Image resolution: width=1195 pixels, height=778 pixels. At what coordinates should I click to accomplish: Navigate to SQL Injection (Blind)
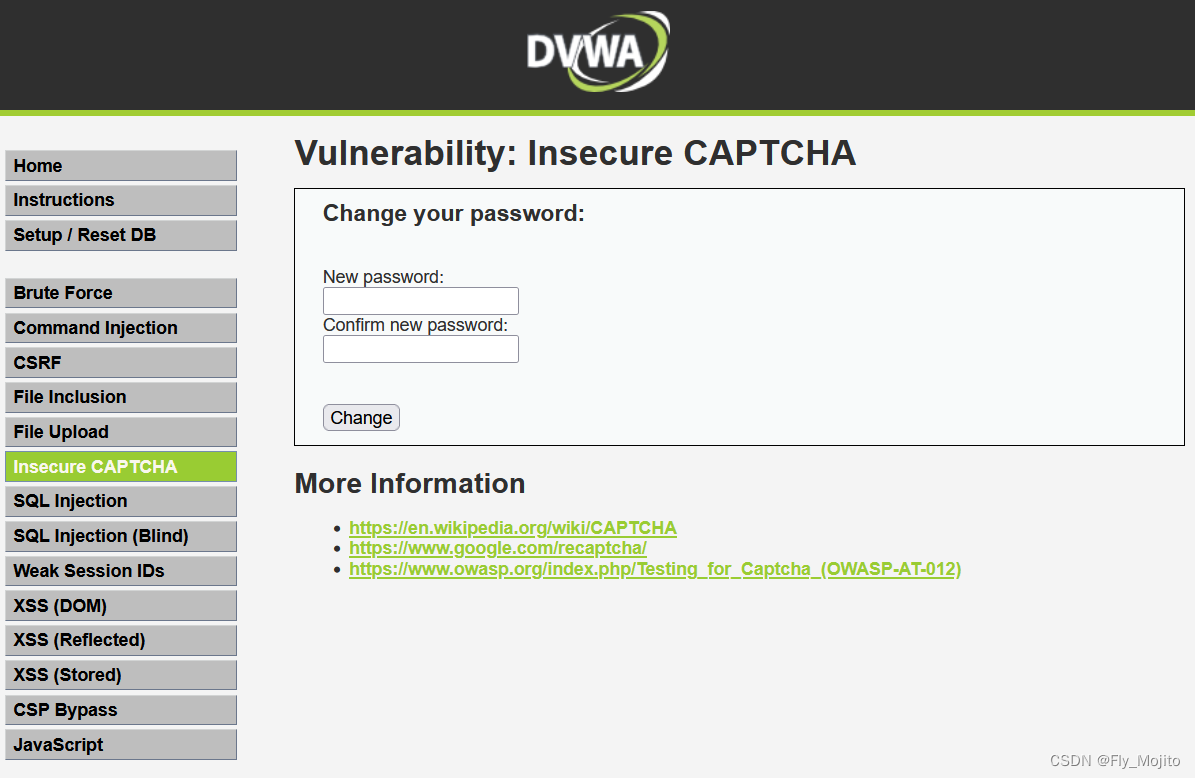[x=120, y=536]
